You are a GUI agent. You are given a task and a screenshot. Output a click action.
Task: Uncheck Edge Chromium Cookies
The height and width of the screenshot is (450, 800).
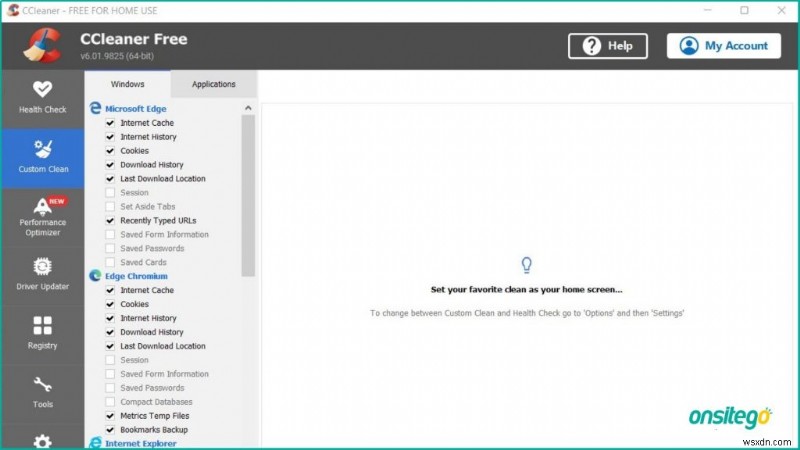coord(110,304)
